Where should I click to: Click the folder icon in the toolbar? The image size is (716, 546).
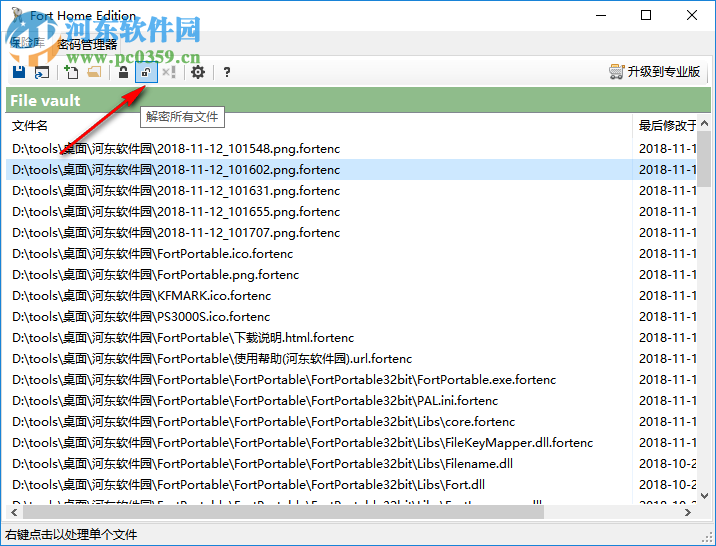94,72
